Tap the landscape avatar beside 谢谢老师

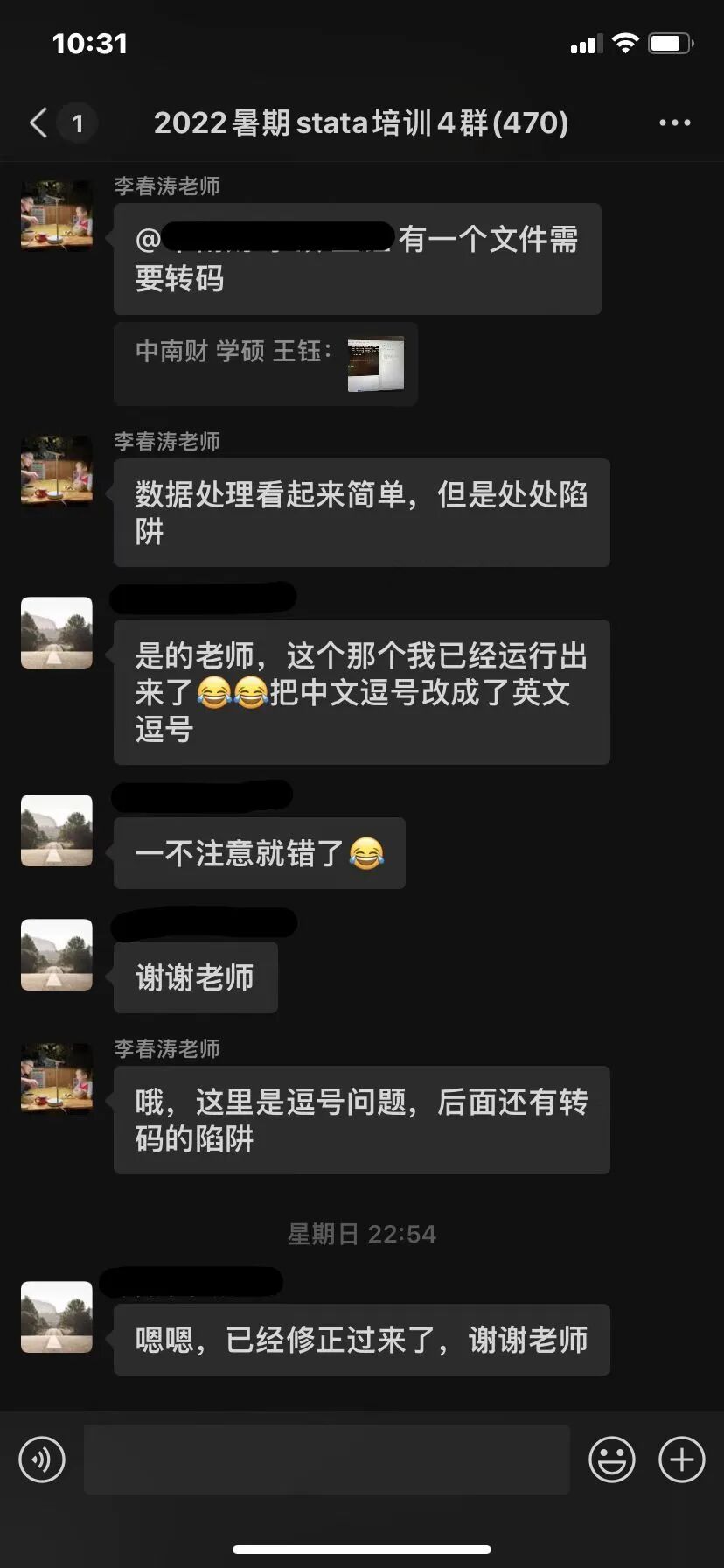[57, 955]
